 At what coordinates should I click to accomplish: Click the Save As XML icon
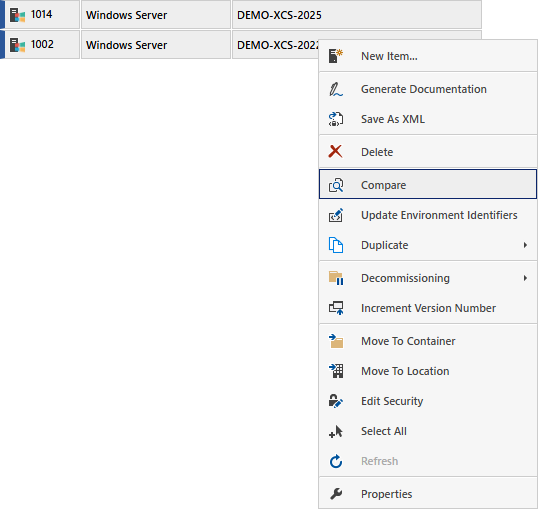click(336, 119)
